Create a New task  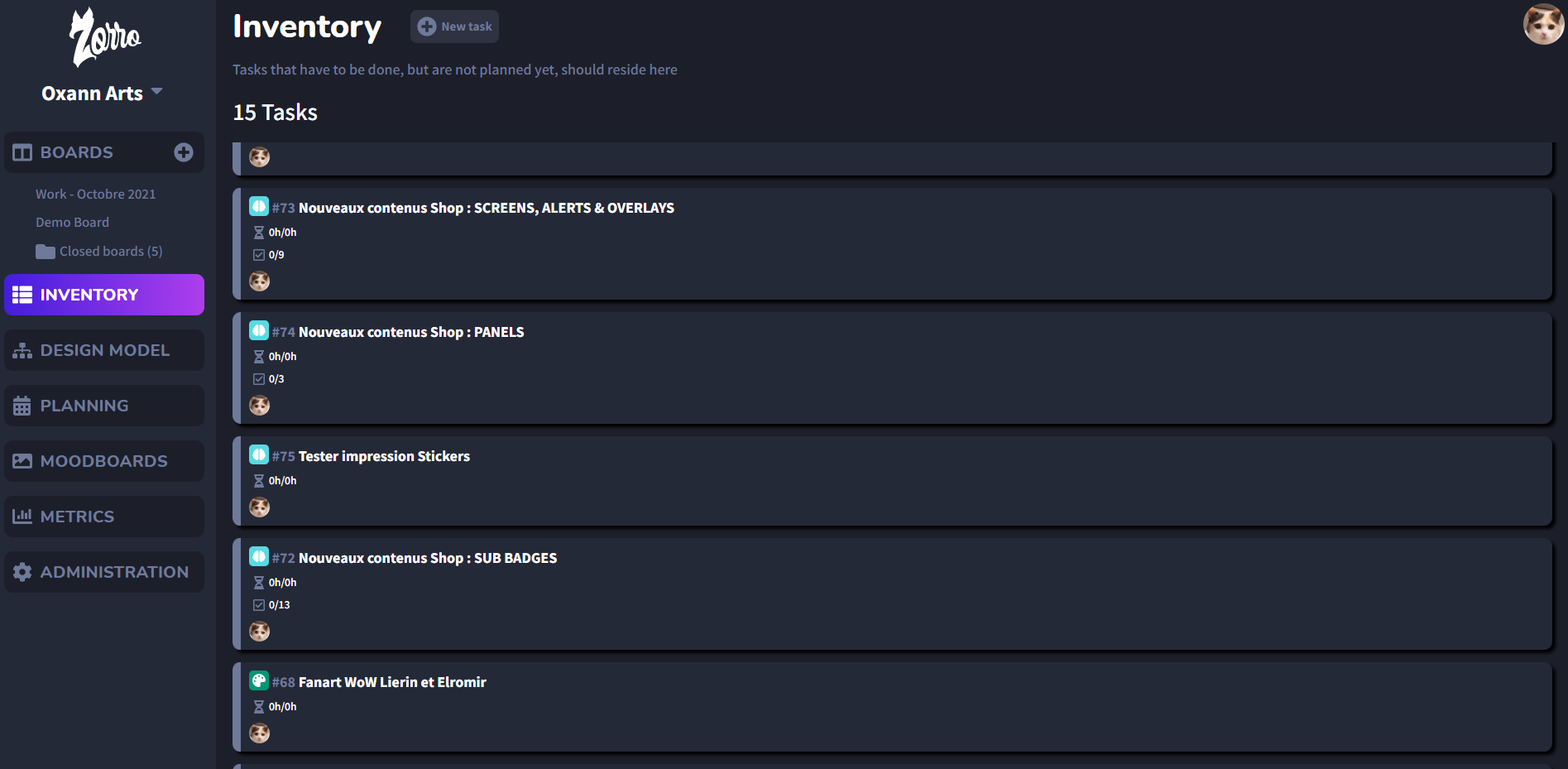coord(454,26)
